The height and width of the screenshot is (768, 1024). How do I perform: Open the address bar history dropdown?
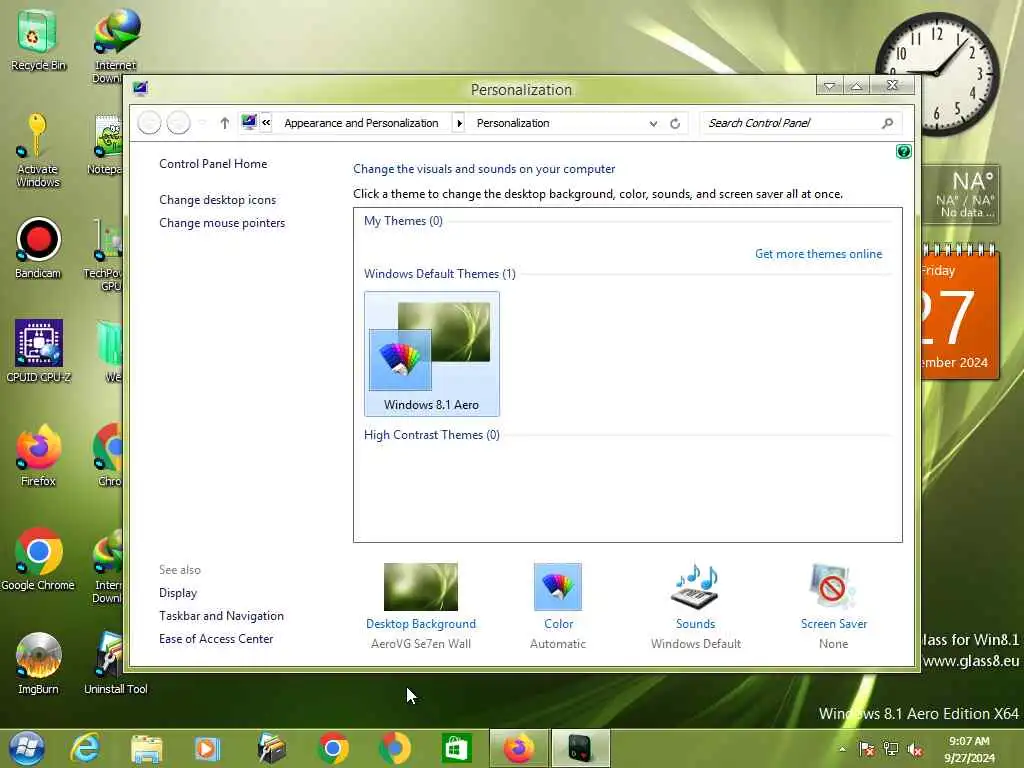point(653,123)
